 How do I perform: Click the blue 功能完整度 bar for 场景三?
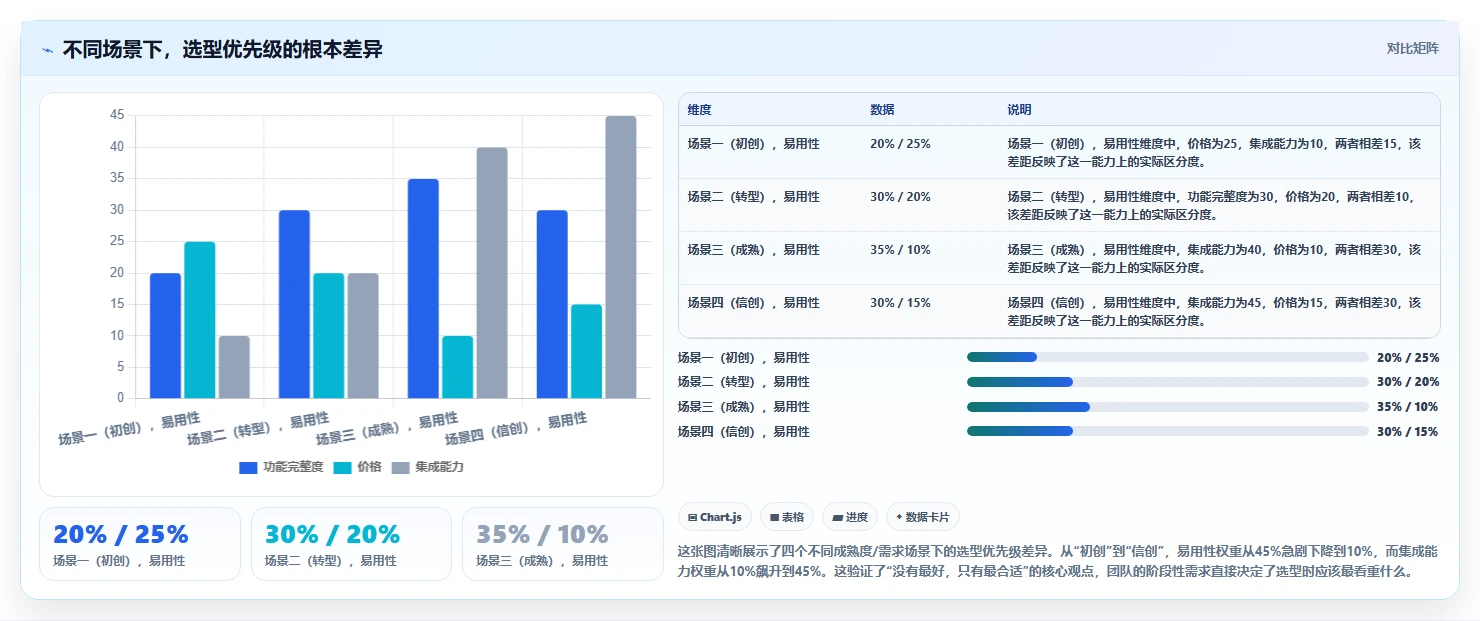coord(423,289)
